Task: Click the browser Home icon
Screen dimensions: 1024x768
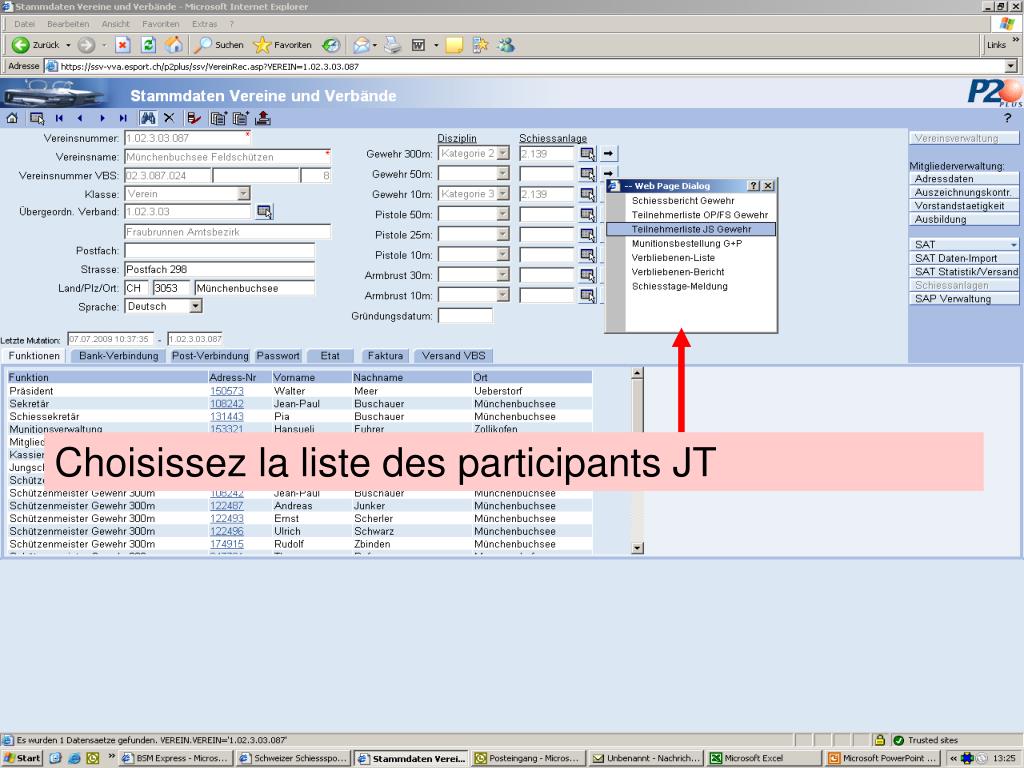Action: pyautogui.click(x=174, y=45)
